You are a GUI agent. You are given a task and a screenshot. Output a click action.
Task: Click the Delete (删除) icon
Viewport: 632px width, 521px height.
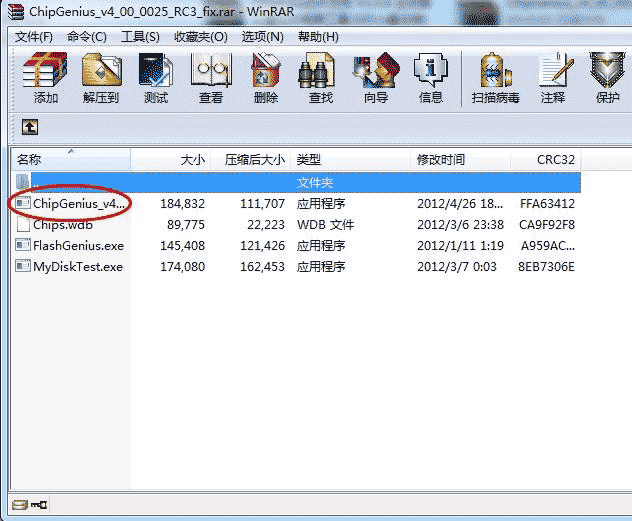click(x=266, y=70)
